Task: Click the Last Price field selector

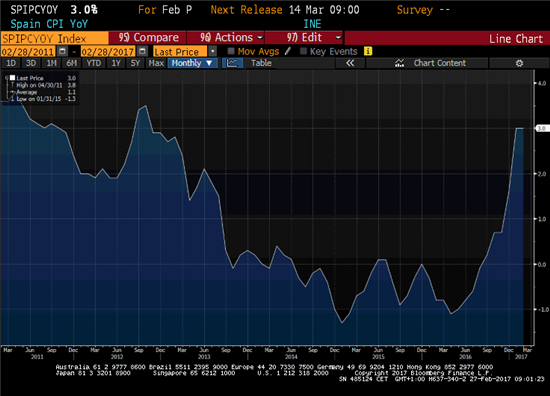Action: point(180,52)
